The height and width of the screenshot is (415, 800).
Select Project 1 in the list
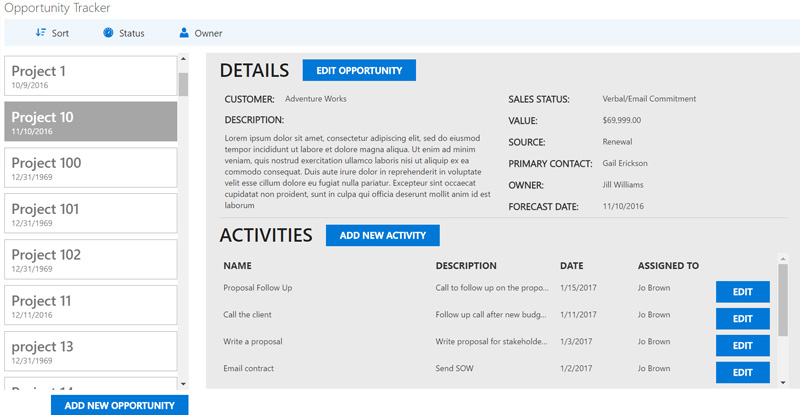click(x=91, y=76)
